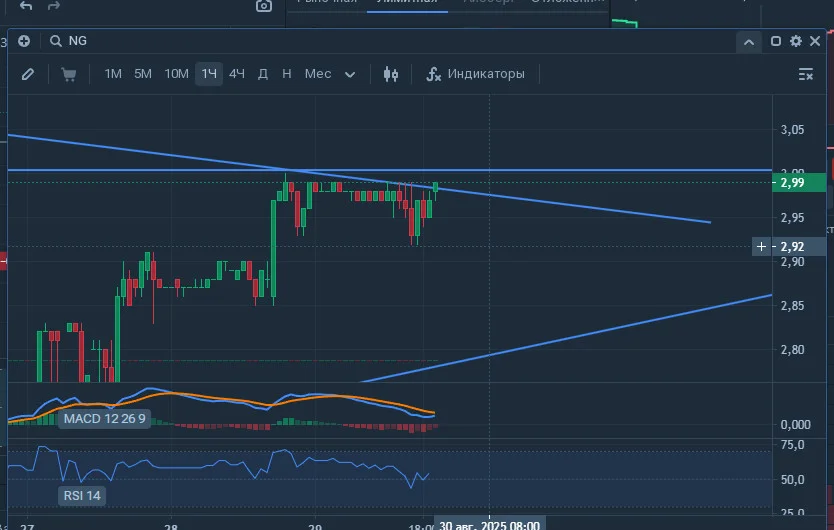Expand the timeframe dropdown arrow

350,74
